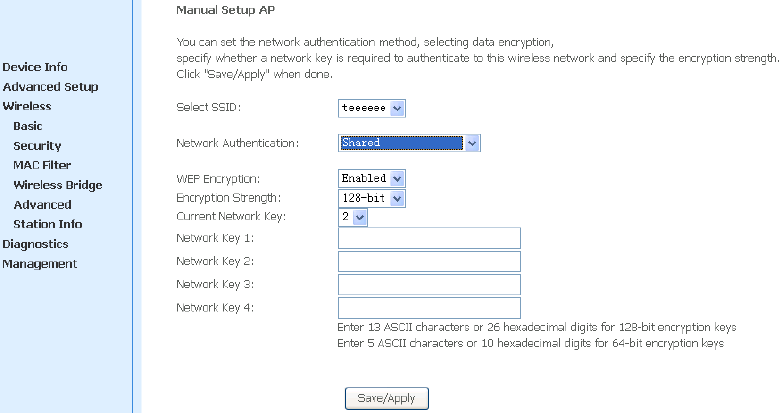The image size is (782, 413).
Task: View the Station Info page
Action: (x=47, y=224)
